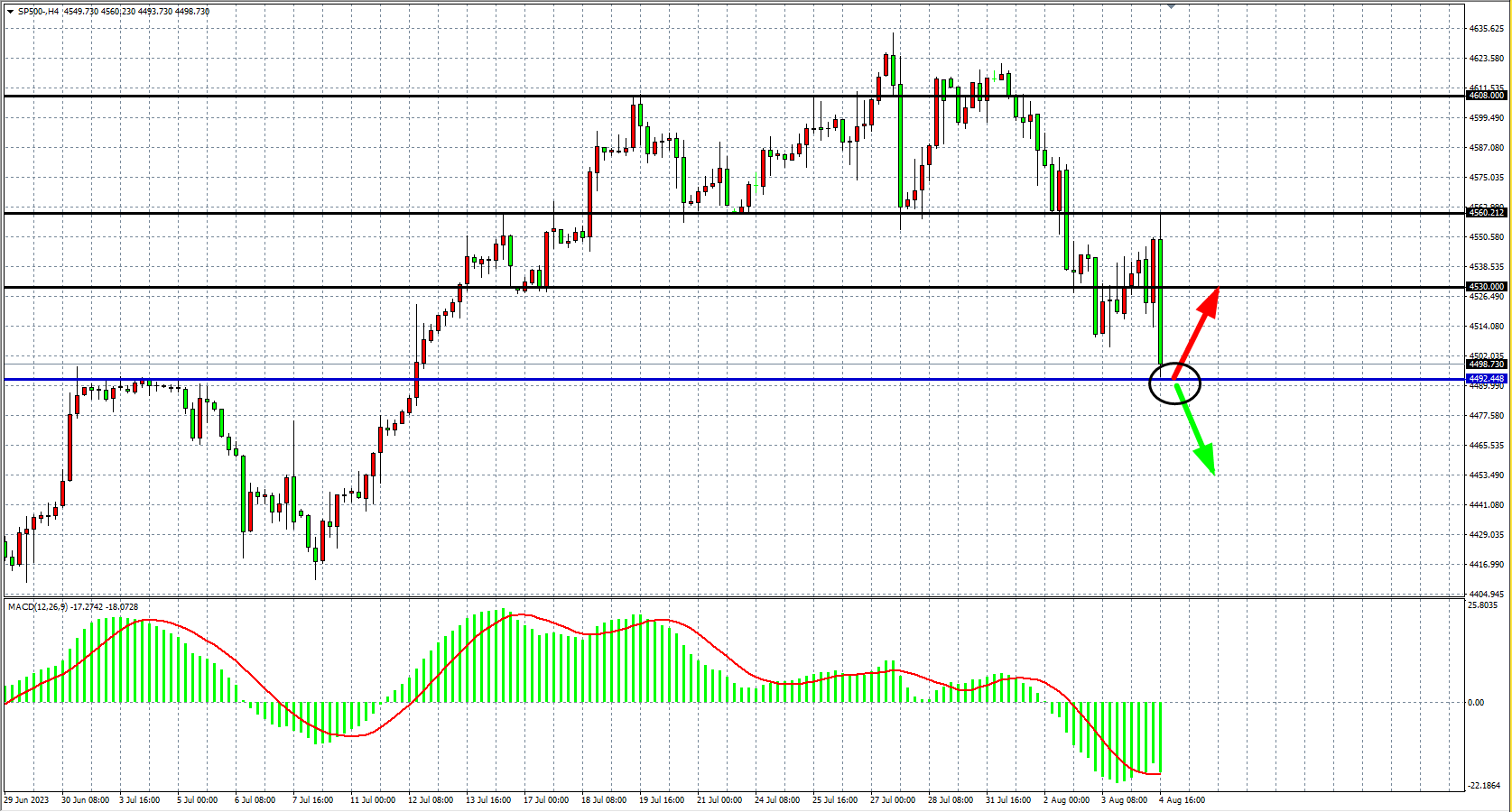Click the blue 4492.448 price label

coord(1486,379)
